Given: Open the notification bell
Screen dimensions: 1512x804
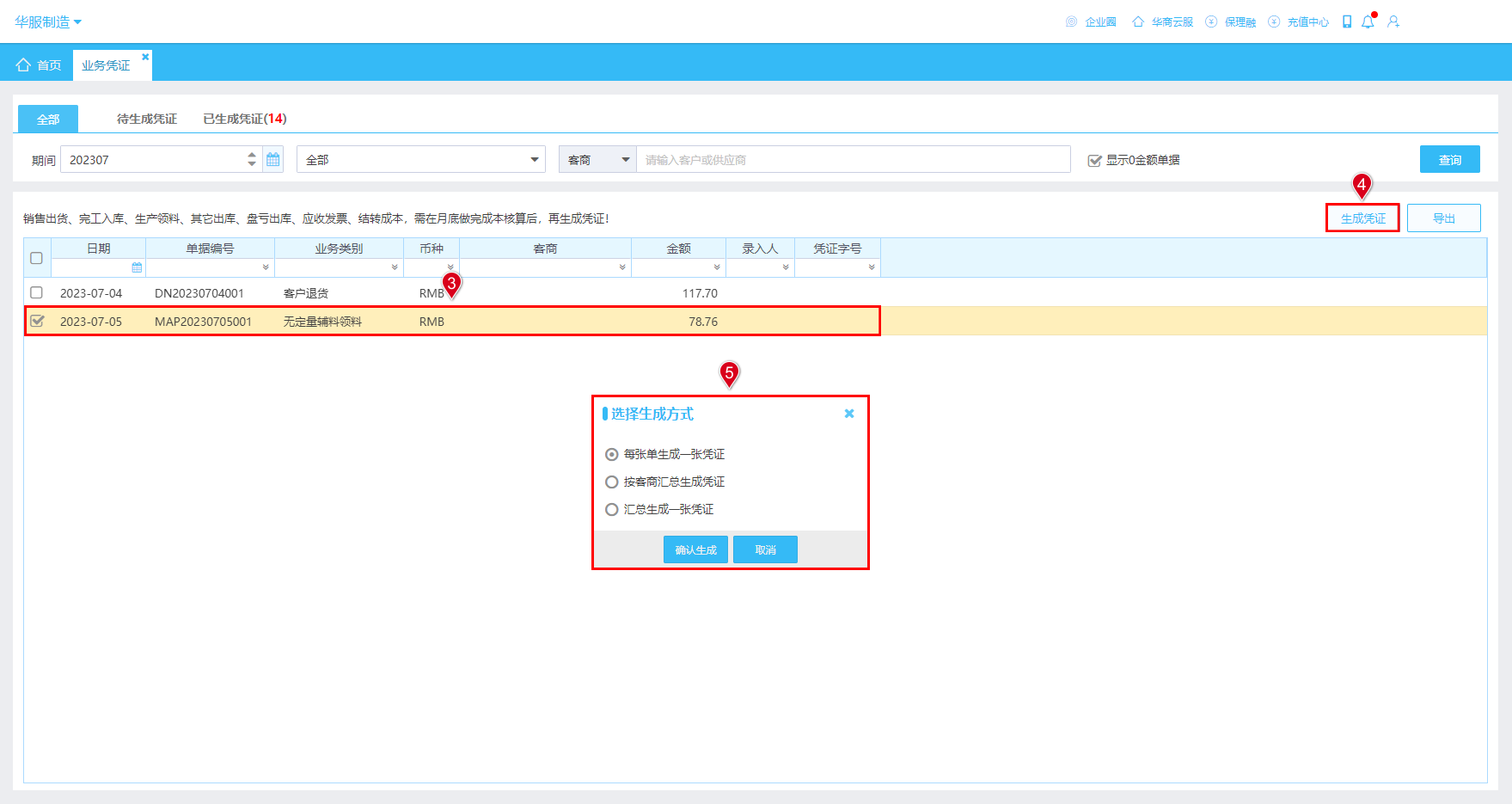Looking at the screenshot, I should click(1368, 21).
